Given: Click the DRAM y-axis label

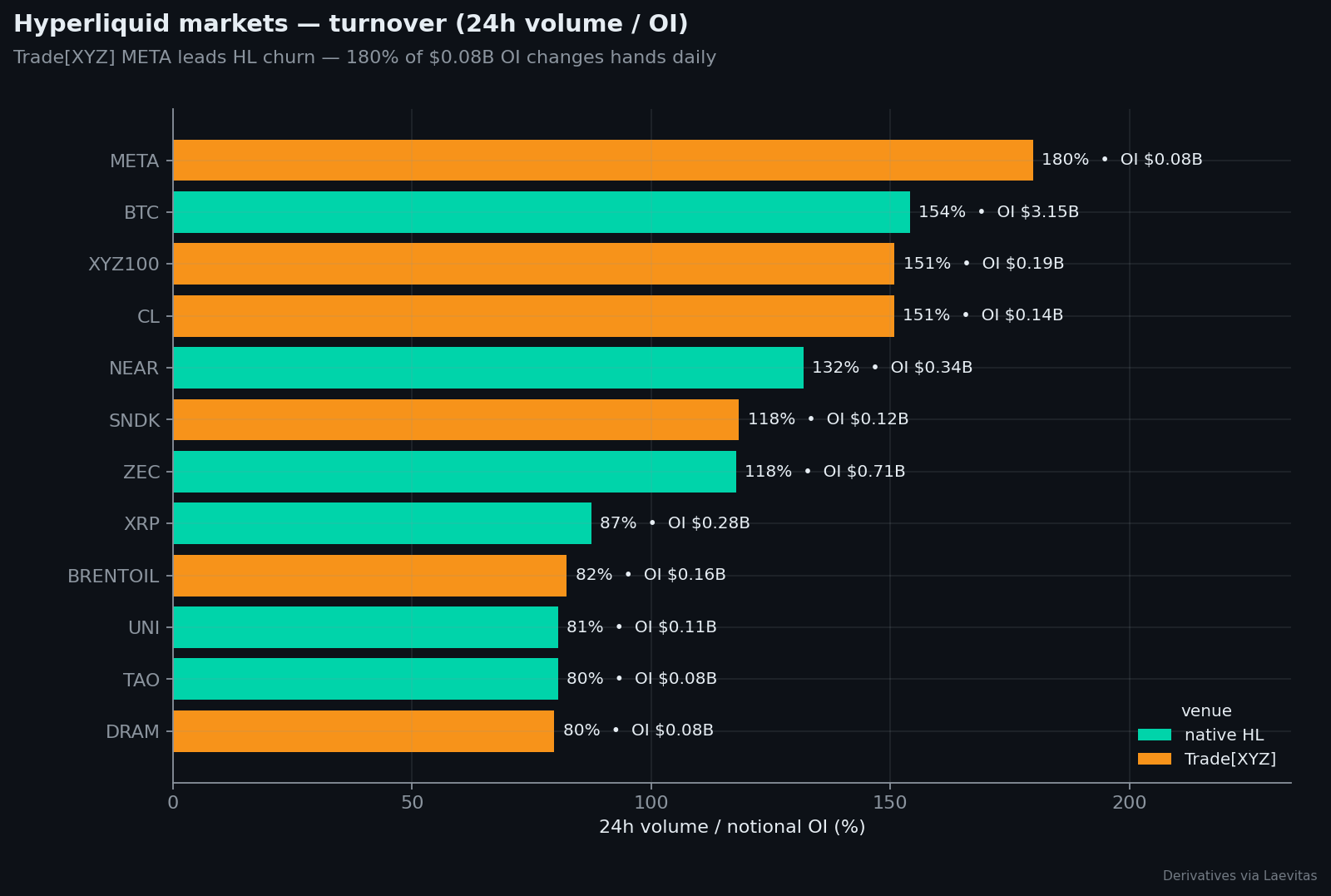Looking at the screenshot, I should coord(132,732).
